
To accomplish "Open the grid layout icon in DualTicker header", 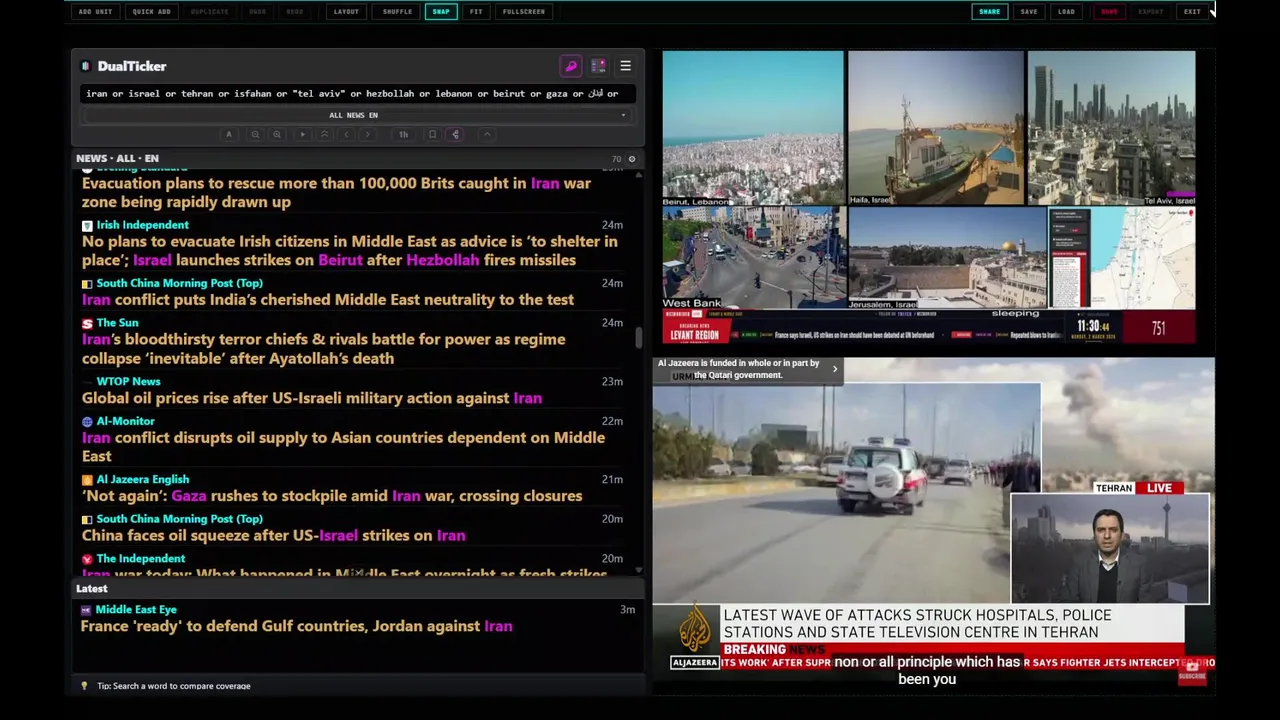I will tap(598, 66).
